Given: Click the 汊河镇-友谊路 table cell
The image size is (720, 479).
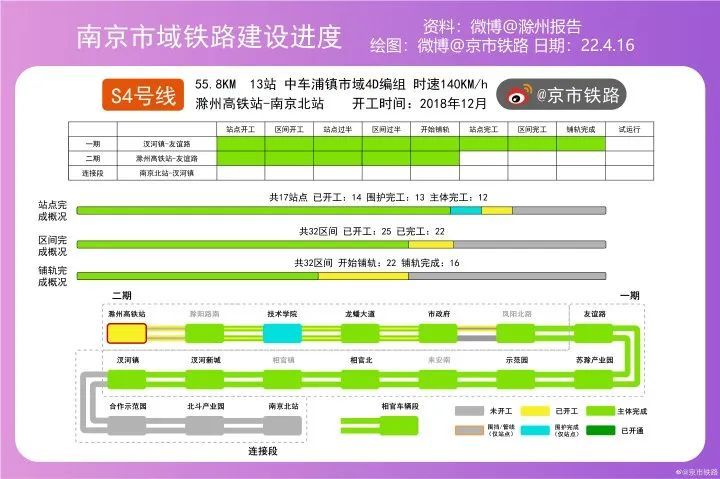Looking at the screenshot, I should (167, 144).
